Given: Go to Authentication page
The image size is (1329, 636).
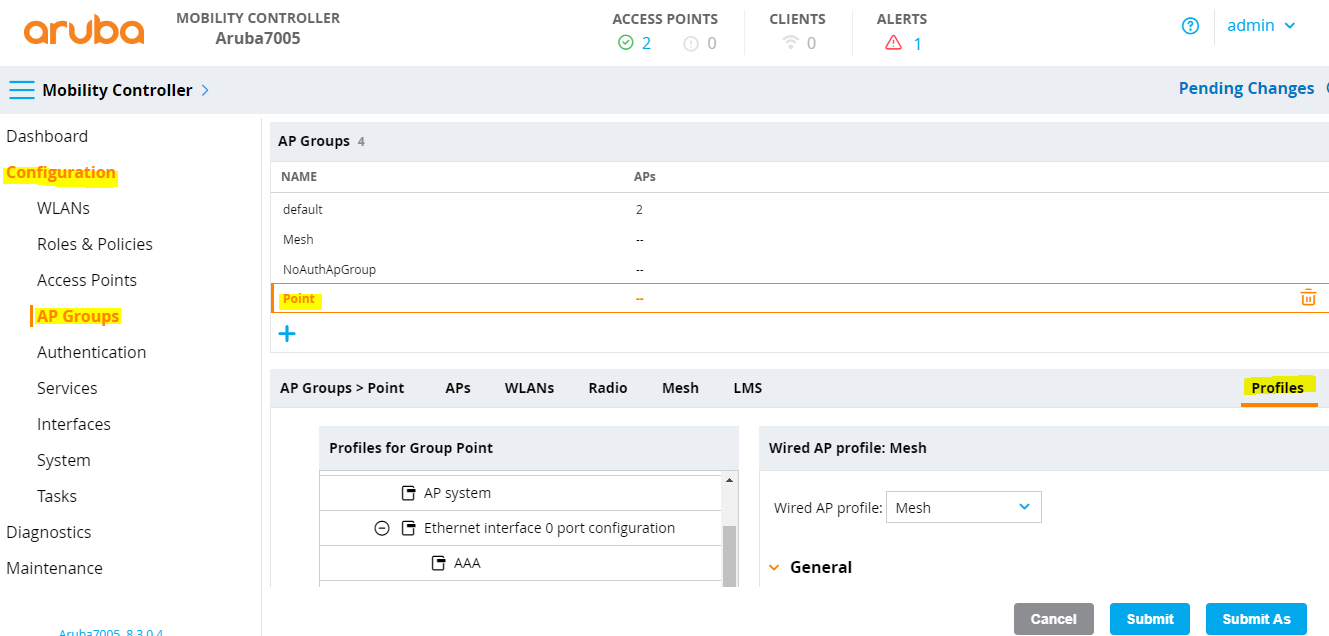Looking at the screenshot, I should coord(91,352).
